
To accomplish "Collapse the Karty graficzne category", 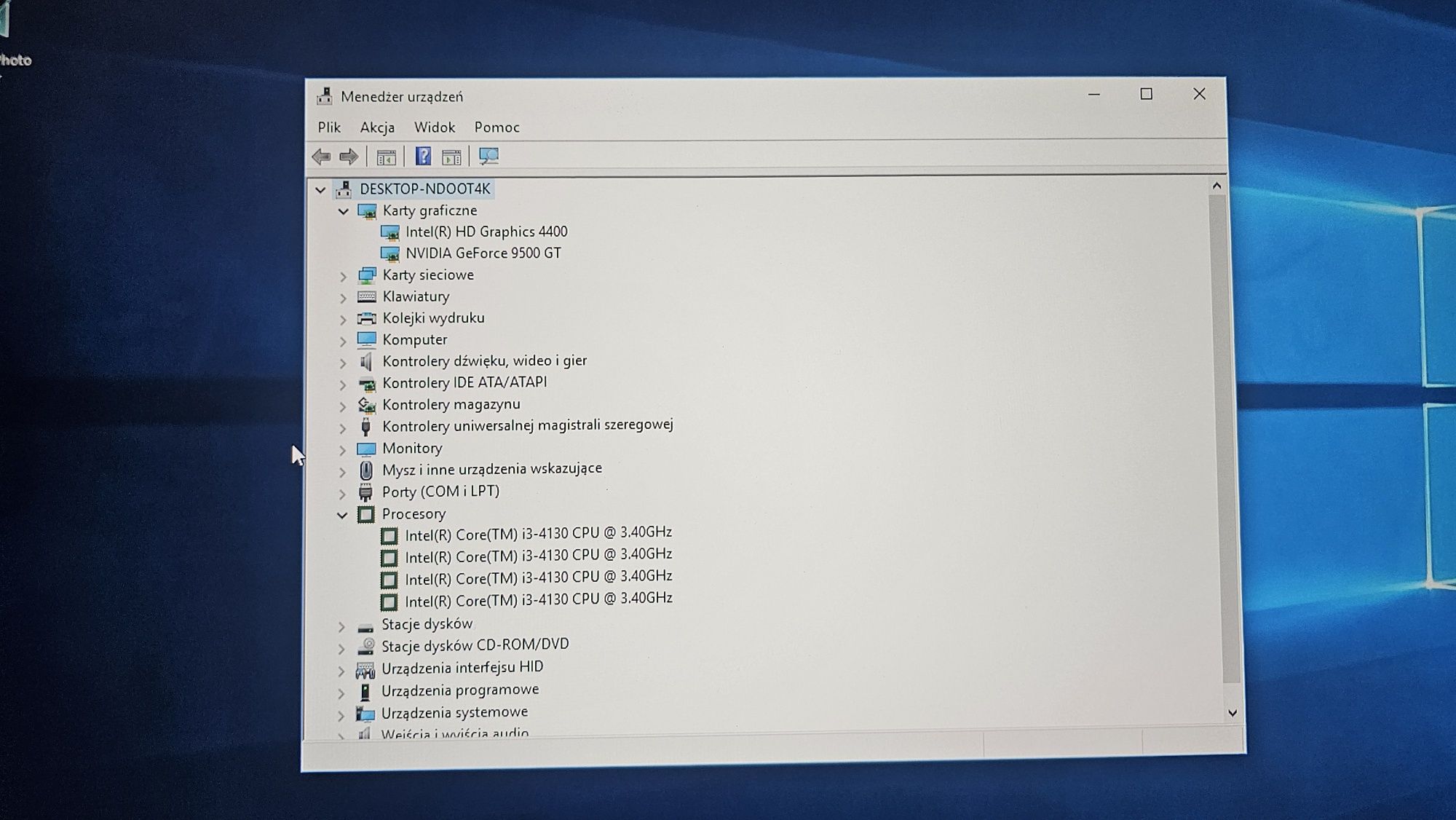I will coord(343,211).
